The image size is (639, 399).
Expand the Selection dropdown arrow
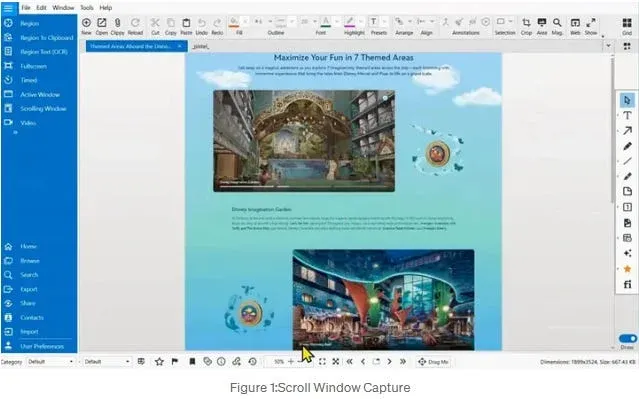click(x=510, y=22)
